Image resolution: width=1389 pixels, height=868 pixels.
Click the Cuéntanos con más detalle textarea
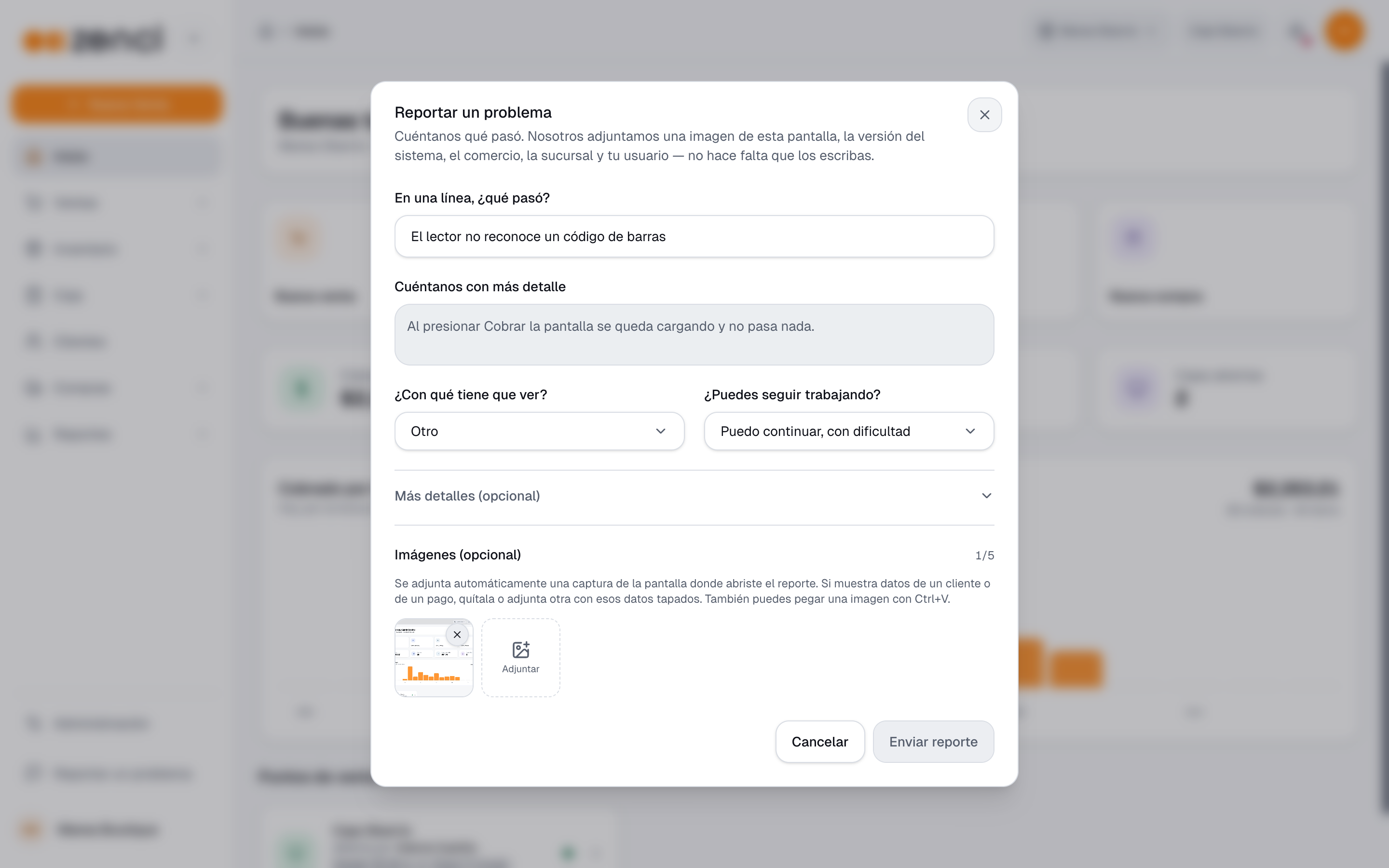694,335
